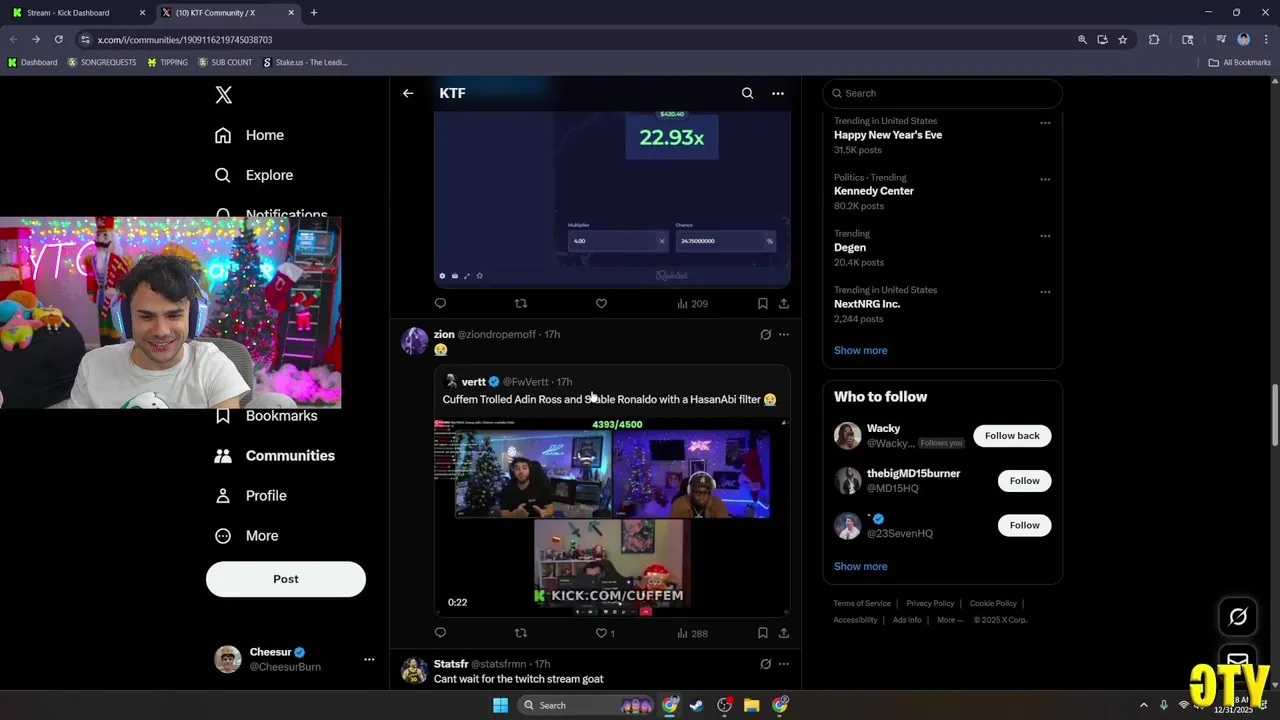Follow thebigMD15burner
Image resolution: width=1280 pixels, height=720 pixels.
[1024, 481]
